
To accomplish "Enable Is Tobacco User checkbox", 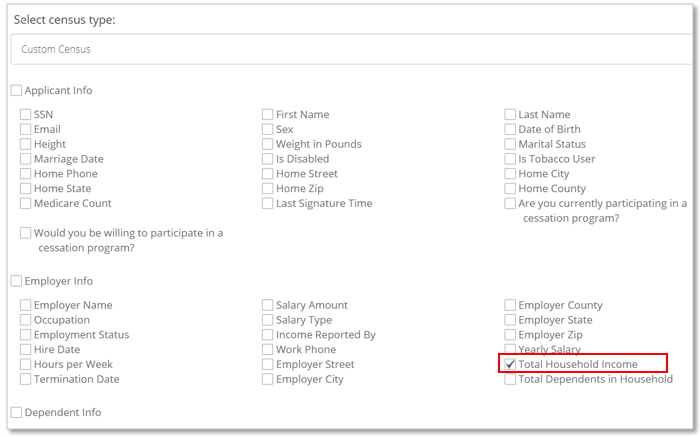I will [510, 158].
